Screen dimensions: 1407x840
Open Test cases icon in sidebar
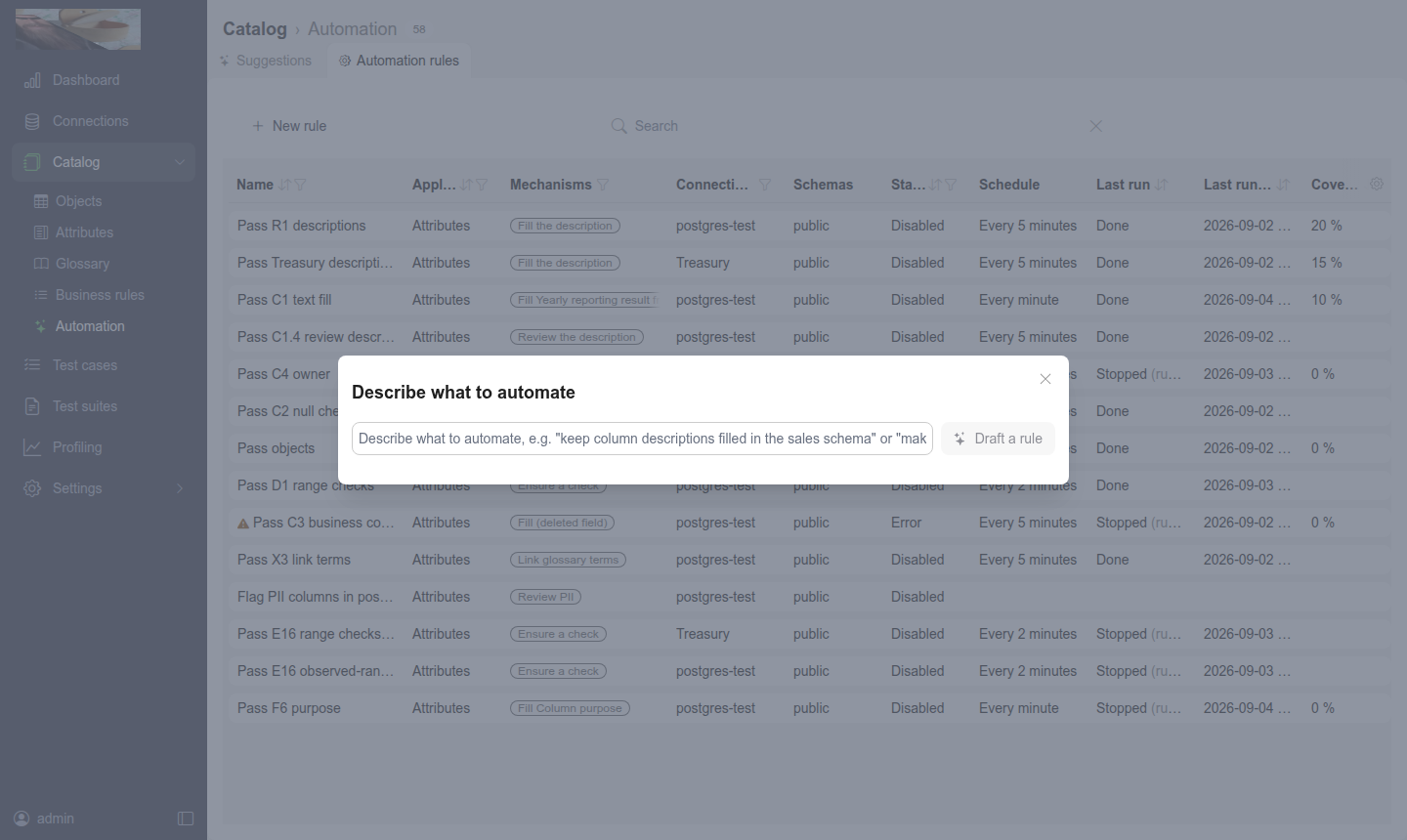(x=32, y=365)
